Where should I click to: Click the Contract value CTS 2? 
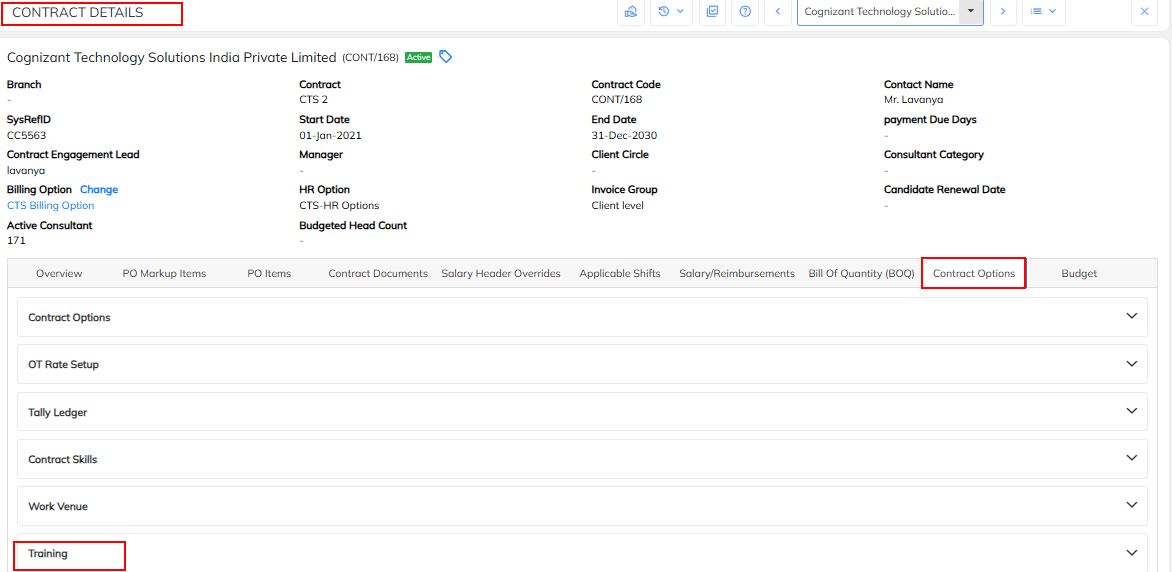click(x=314, y=99)
